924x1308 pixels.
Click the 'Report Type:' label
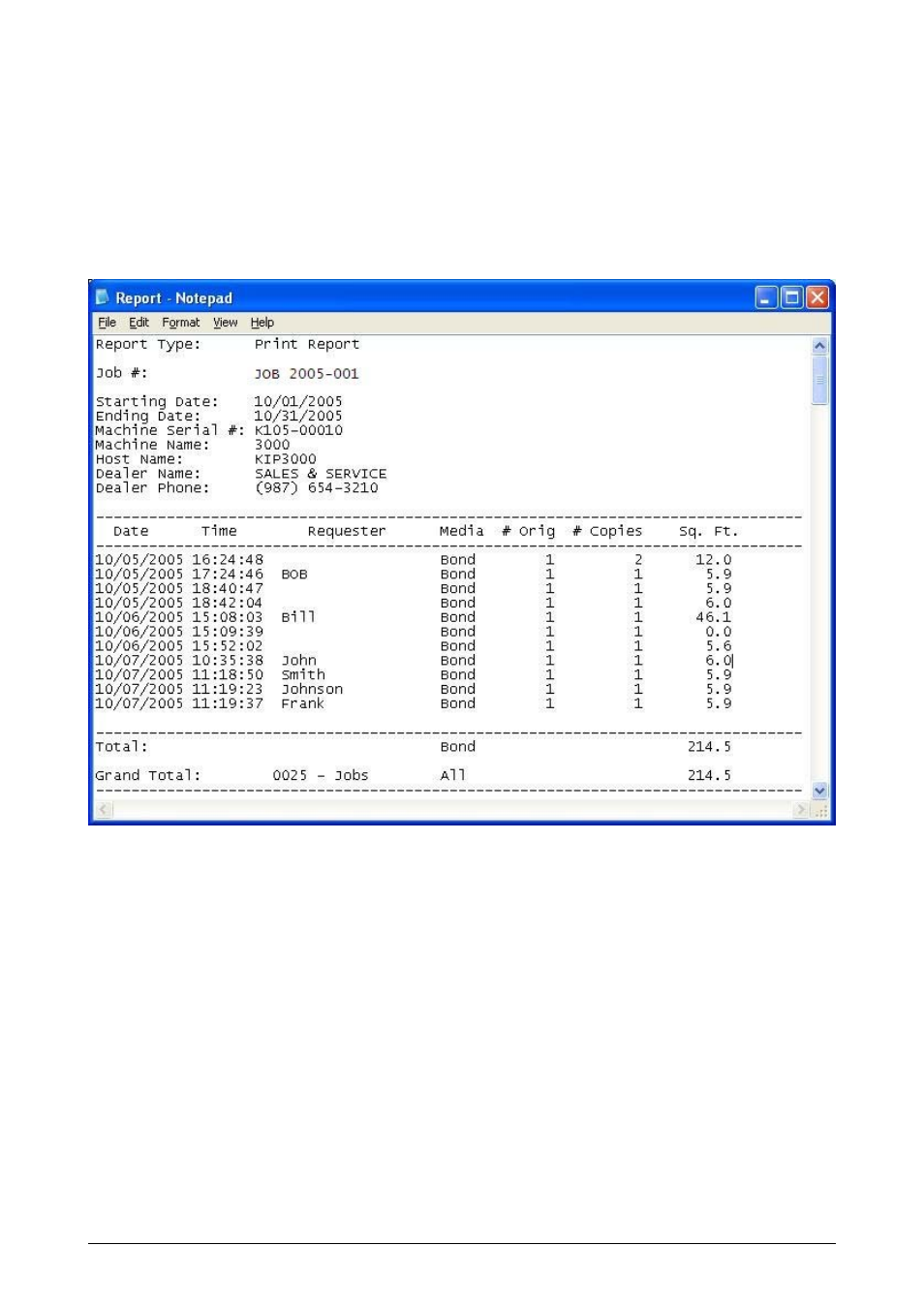148,344
